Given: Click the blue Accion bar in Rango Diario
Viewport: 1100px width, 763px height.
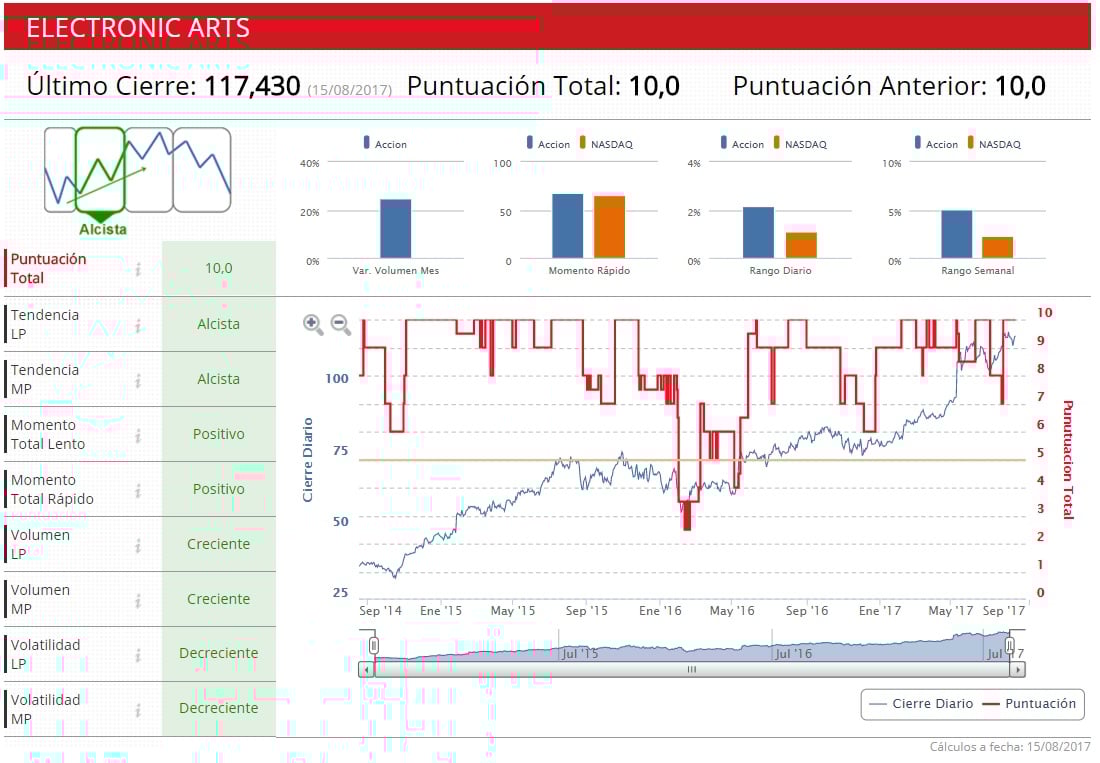Looking at the screenshot, I should point(758,232).
